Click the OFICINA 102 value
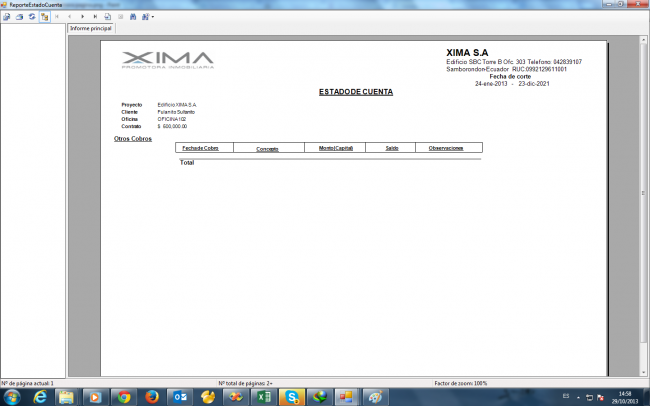 tap(172, 119)
